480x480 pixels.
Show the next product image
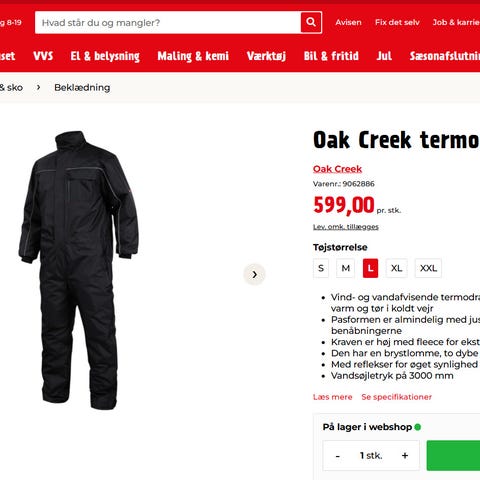click(x=254, y=274)
